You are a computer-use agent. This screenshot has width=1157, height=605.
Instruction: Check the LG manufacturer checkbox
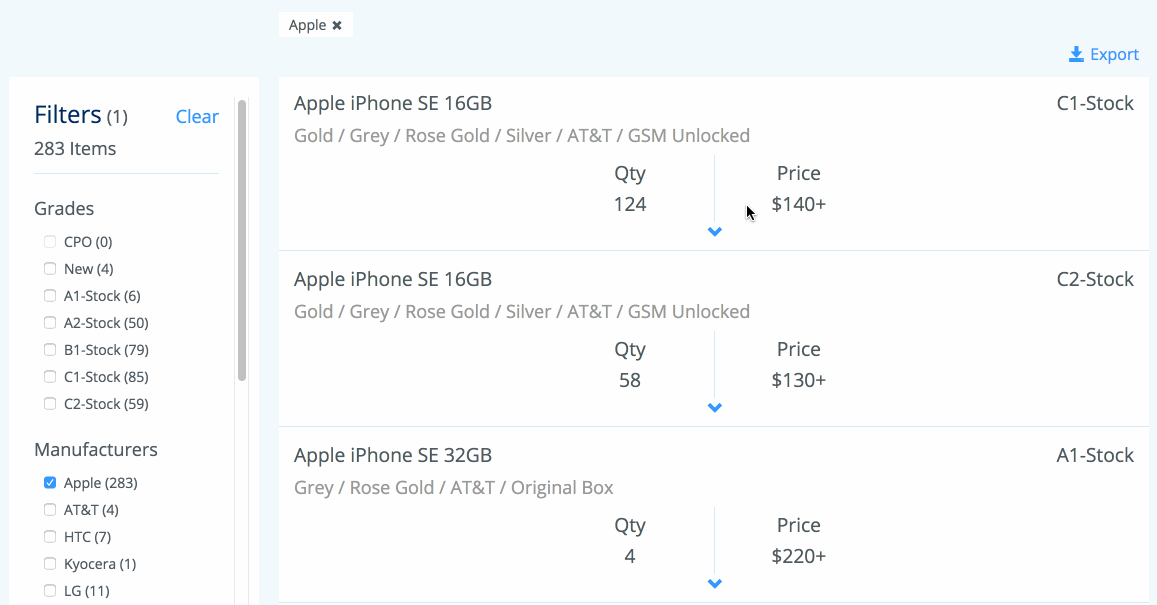click(x=50, y=591)
